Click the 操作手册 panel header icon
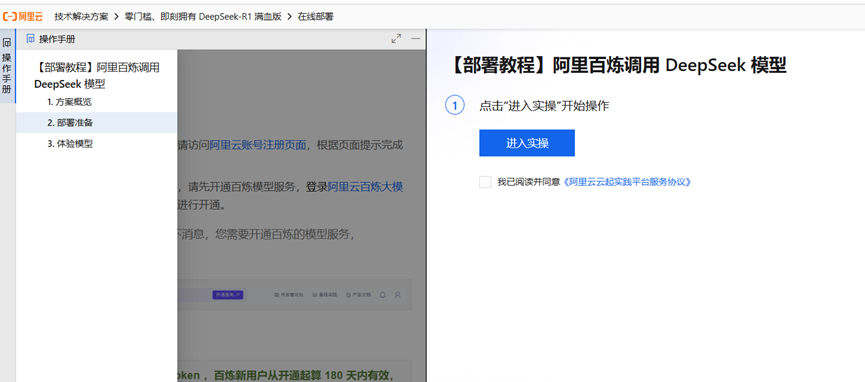The width and height of the screenshot is (865, 382). tap(31, 39)
